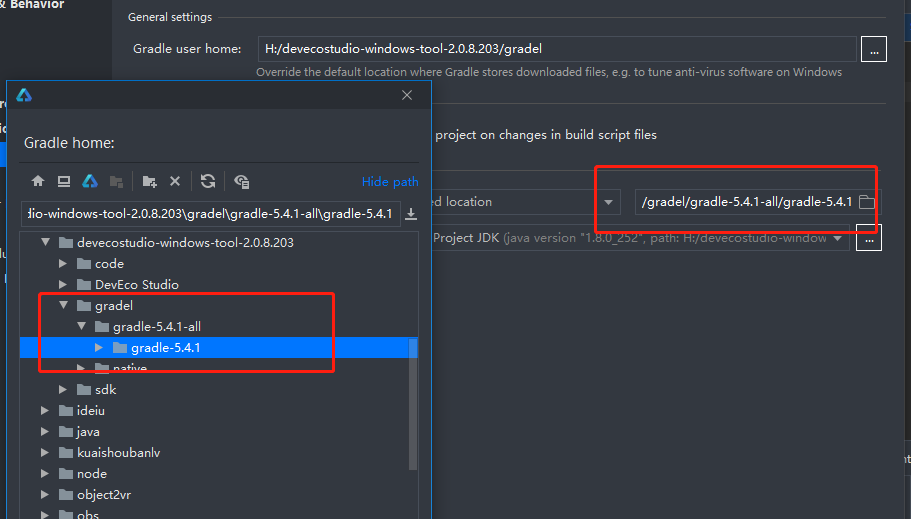Close the Gradle home dialog
The width and height of the screenshot is (911, 519).
[x=407, y=95]
